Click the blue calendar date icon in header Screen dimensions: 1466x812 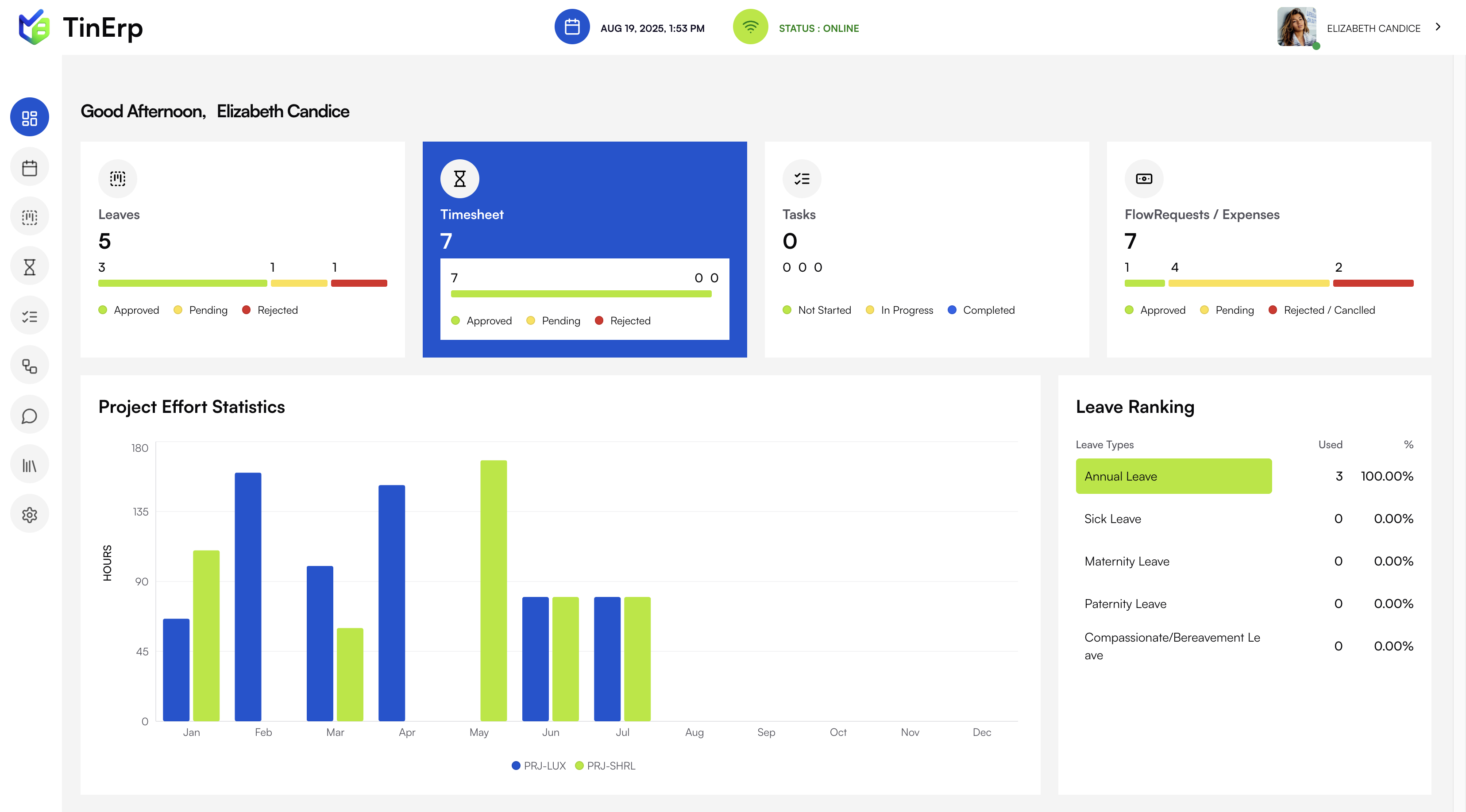[572, 27]
